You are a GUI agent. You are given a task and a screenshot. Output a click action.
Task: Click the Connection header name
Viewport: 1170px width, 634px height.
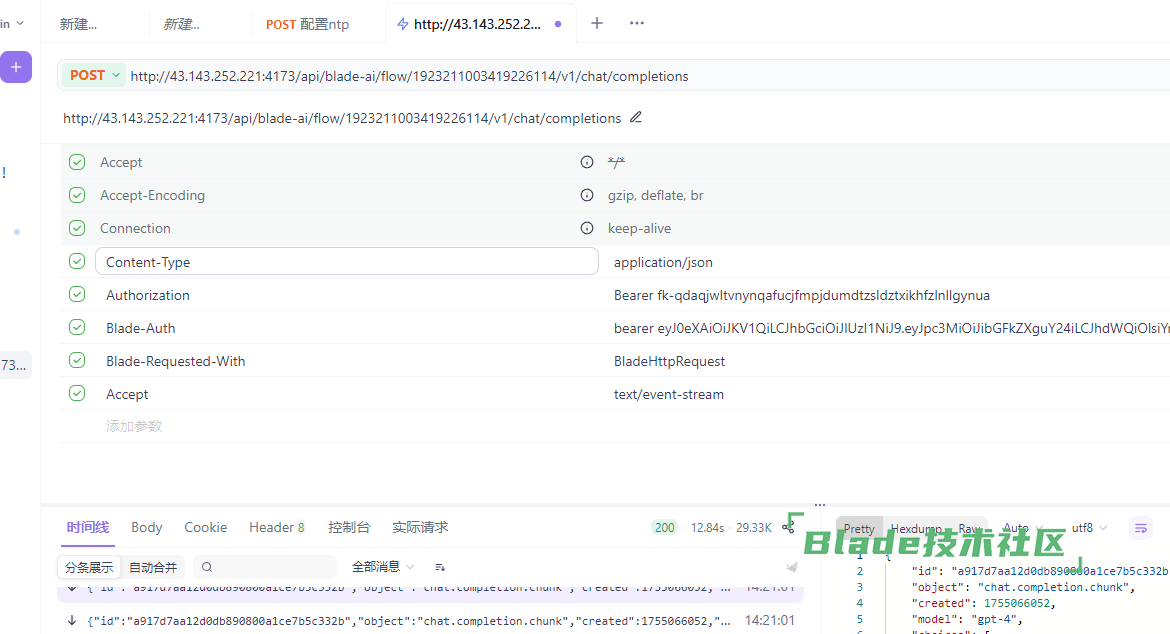tap(135, 228)
